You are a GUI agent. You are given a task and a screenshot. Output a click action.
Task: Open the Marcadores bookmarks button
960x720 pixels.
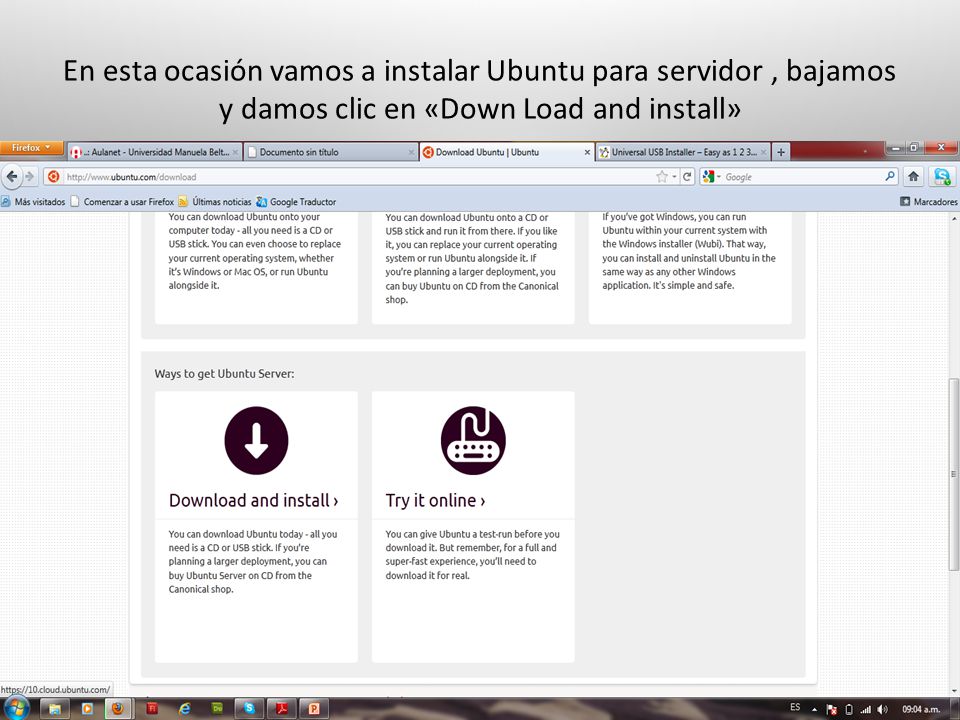pos(929,201)
